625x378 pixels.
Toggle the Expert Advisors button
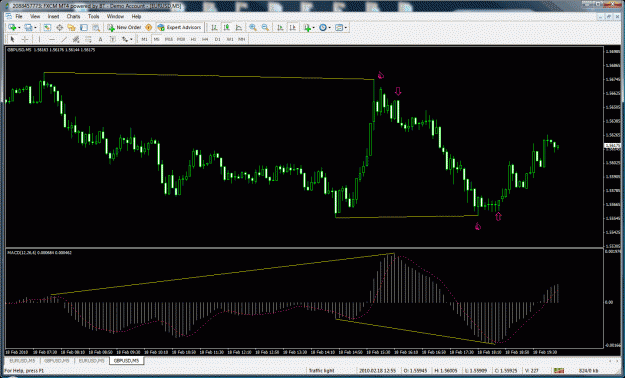179,28
